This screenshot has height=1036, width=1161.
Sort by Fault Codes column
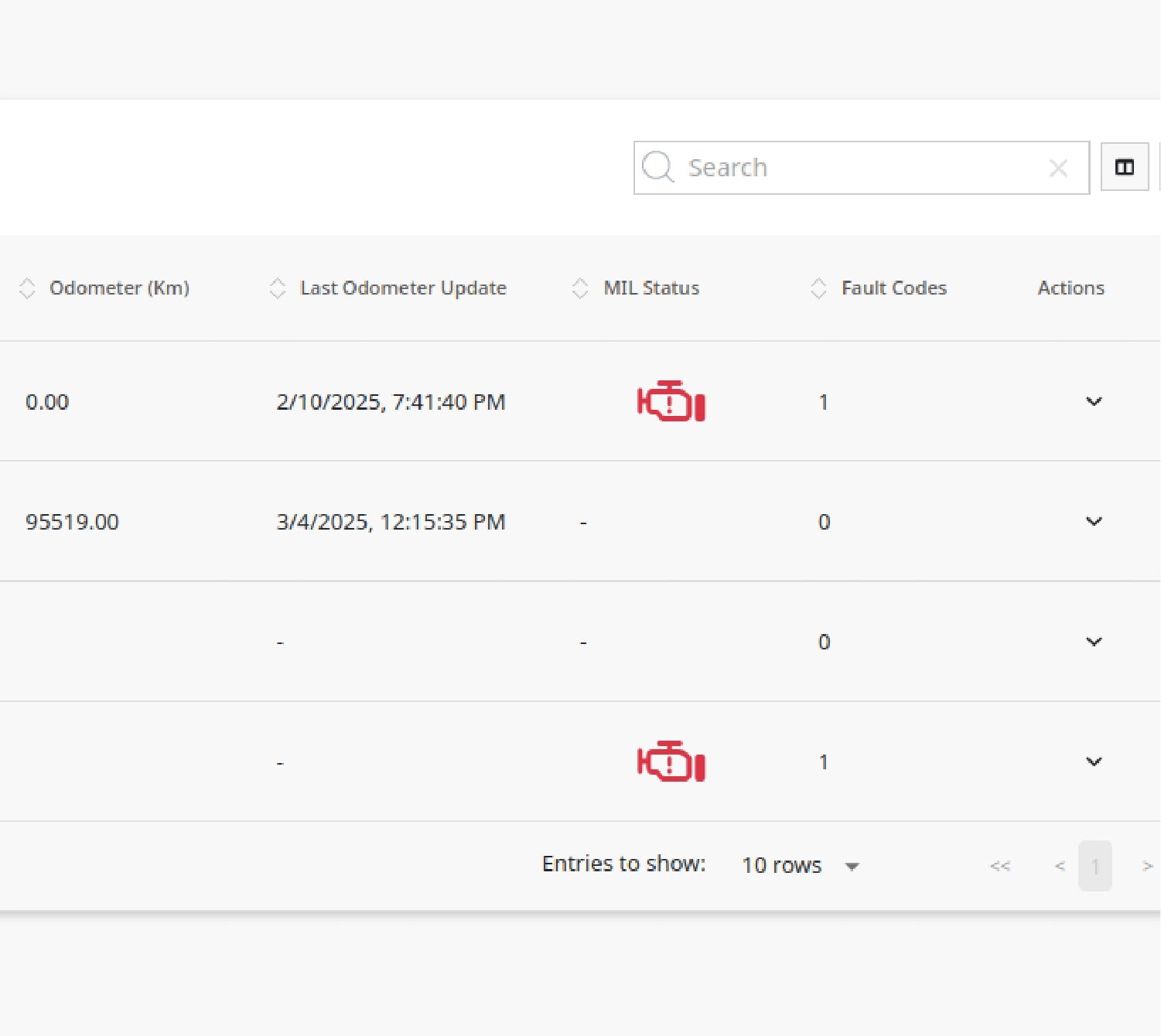click(878, 288)
